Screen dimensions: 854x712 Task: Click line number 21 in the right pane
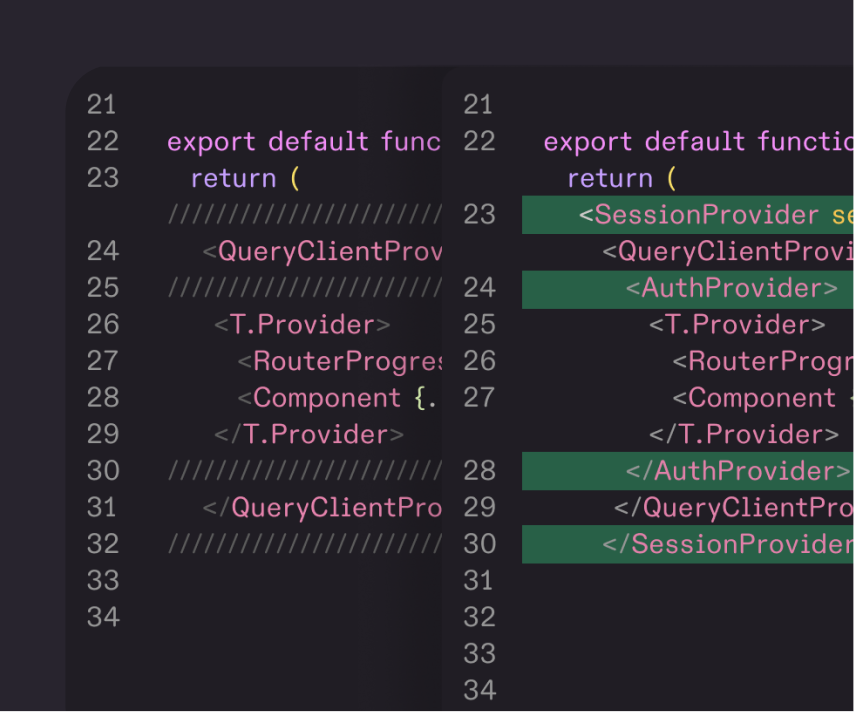(x=479, y=105)
